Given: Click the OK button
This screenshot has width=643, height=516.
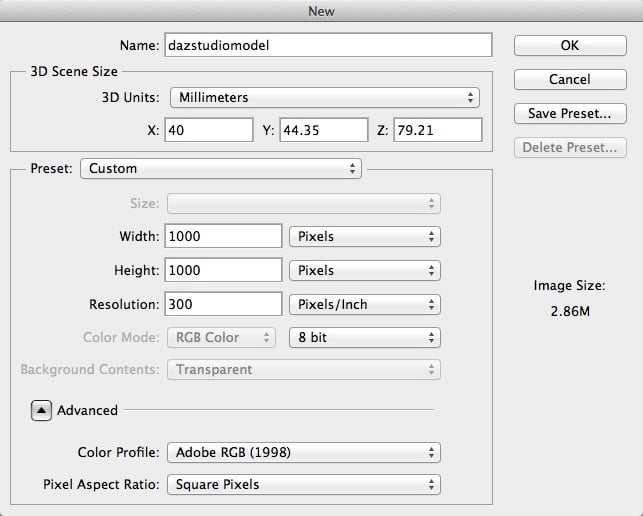Looking at the screenshot, I should 570,45.
